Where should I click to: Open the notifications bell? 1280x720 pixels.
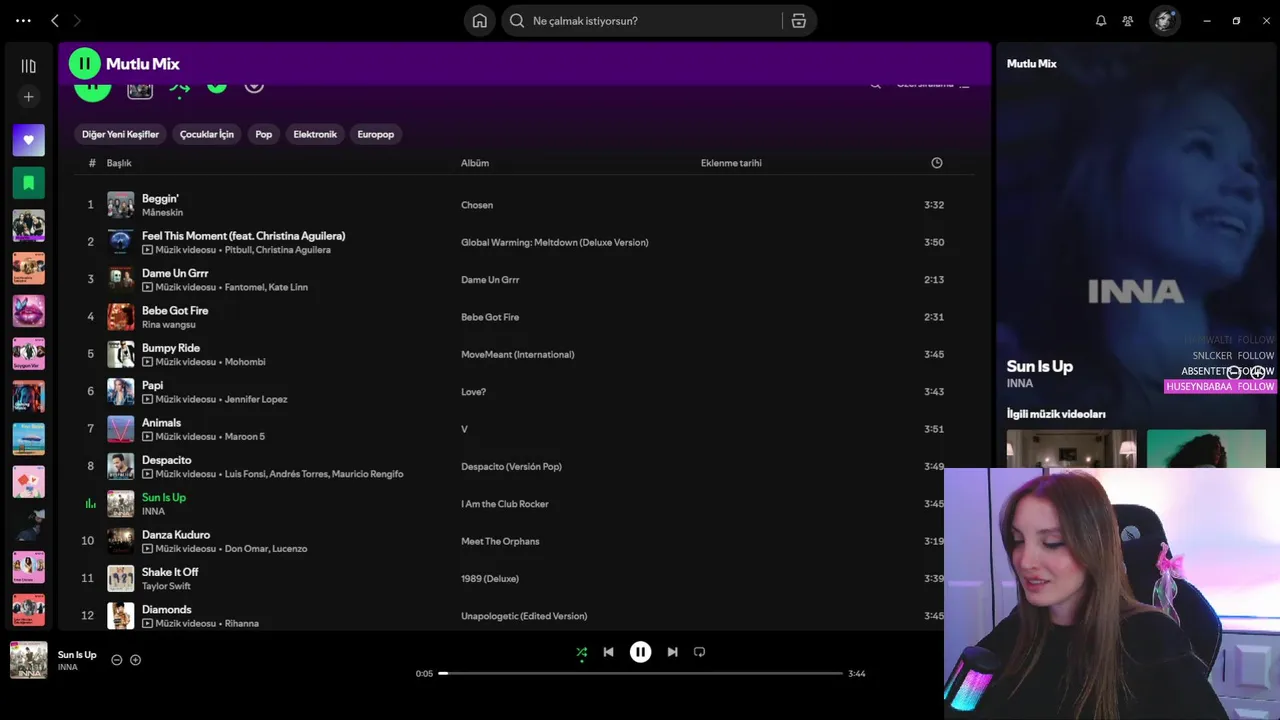[1101, 21]
